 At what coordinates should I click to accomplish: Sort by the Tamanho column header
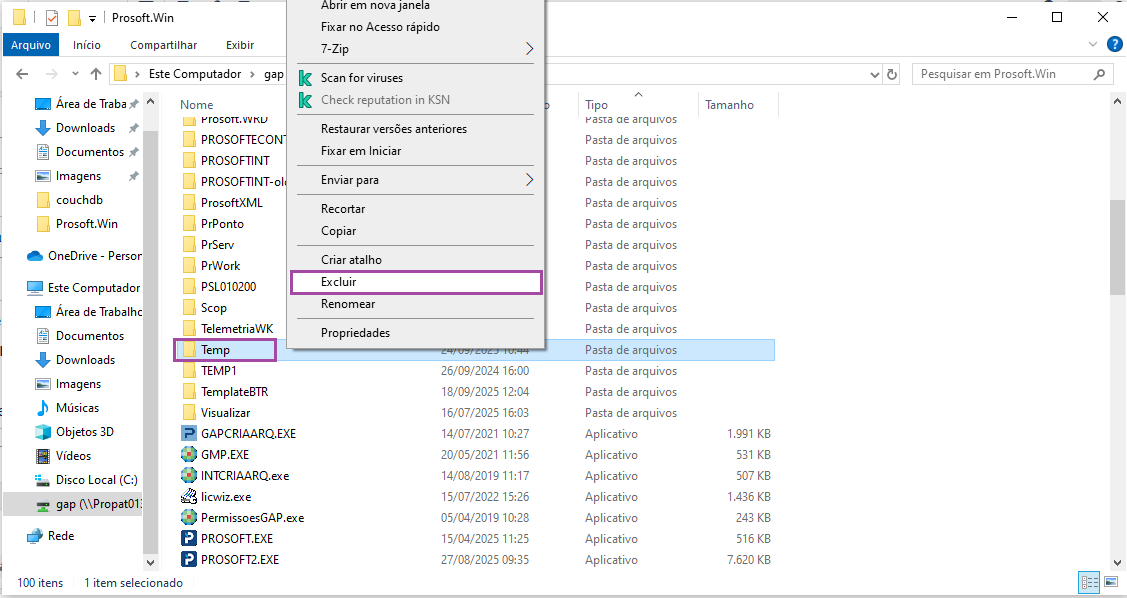729,105
